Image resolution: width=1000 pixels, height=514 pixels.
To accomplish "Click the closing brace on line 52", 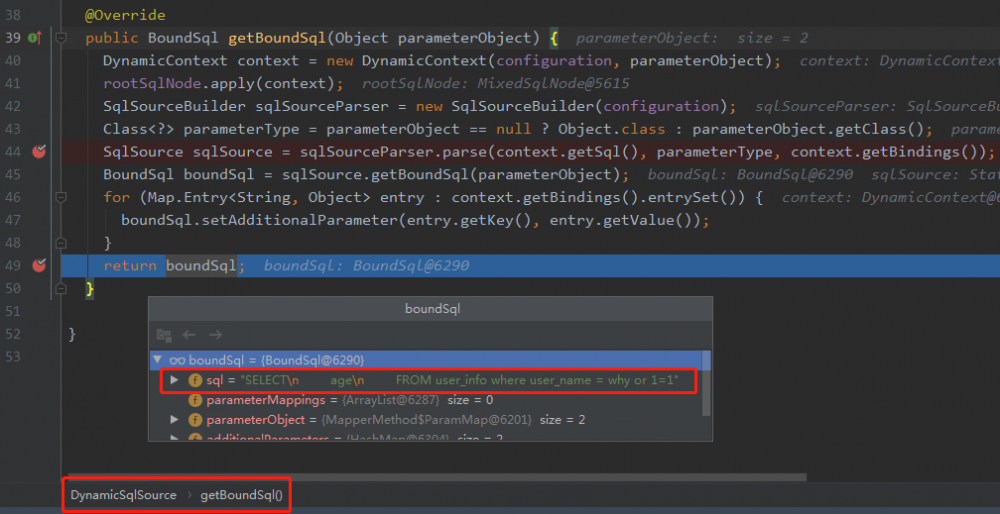I will pyautogui.click(x=72, y=334).
